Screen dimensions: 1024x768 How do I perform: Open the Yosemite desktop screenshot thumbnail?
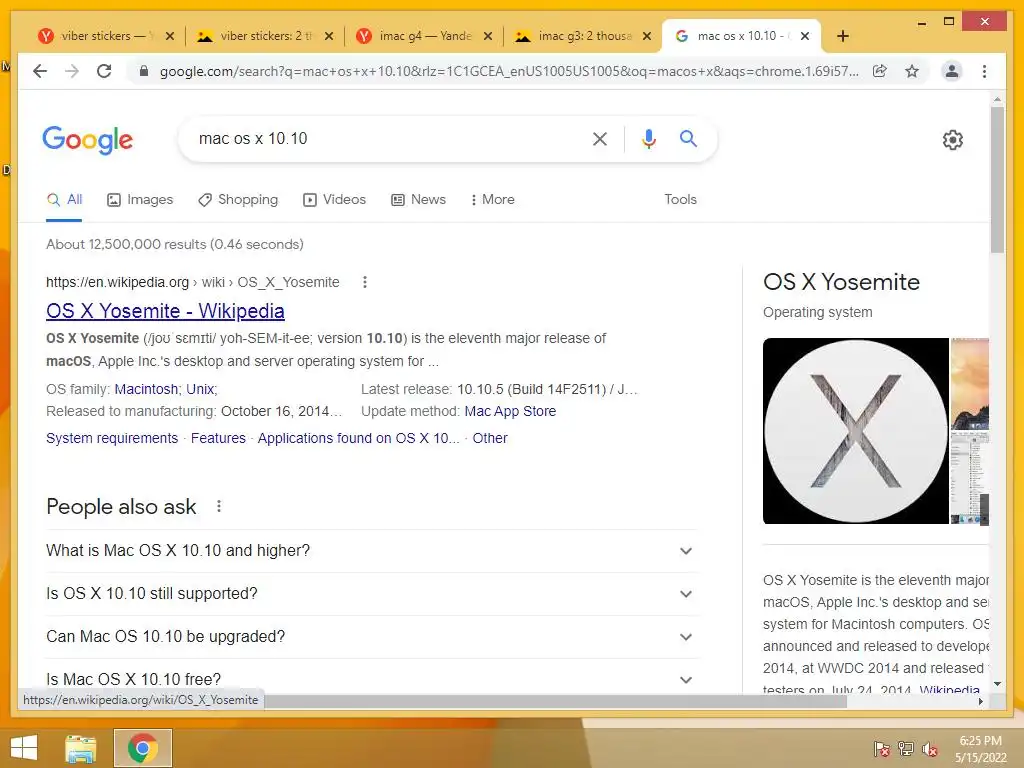click(970, 383)
